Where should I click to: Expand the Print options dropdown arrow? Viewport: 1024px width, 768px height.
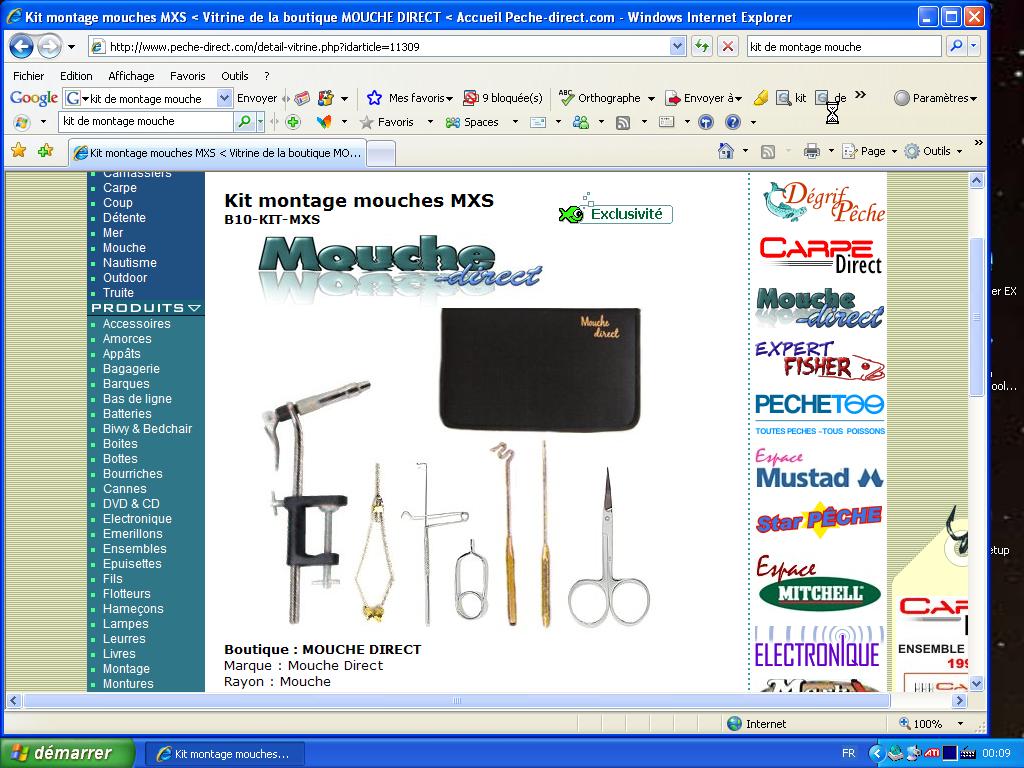831,152
